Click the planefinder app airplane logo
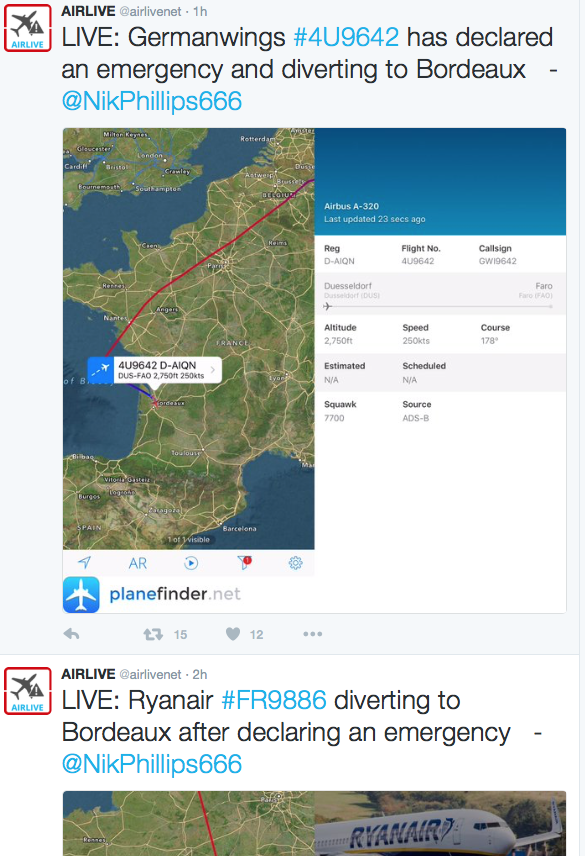The image size is (585, 856). [x=81, y=595]
